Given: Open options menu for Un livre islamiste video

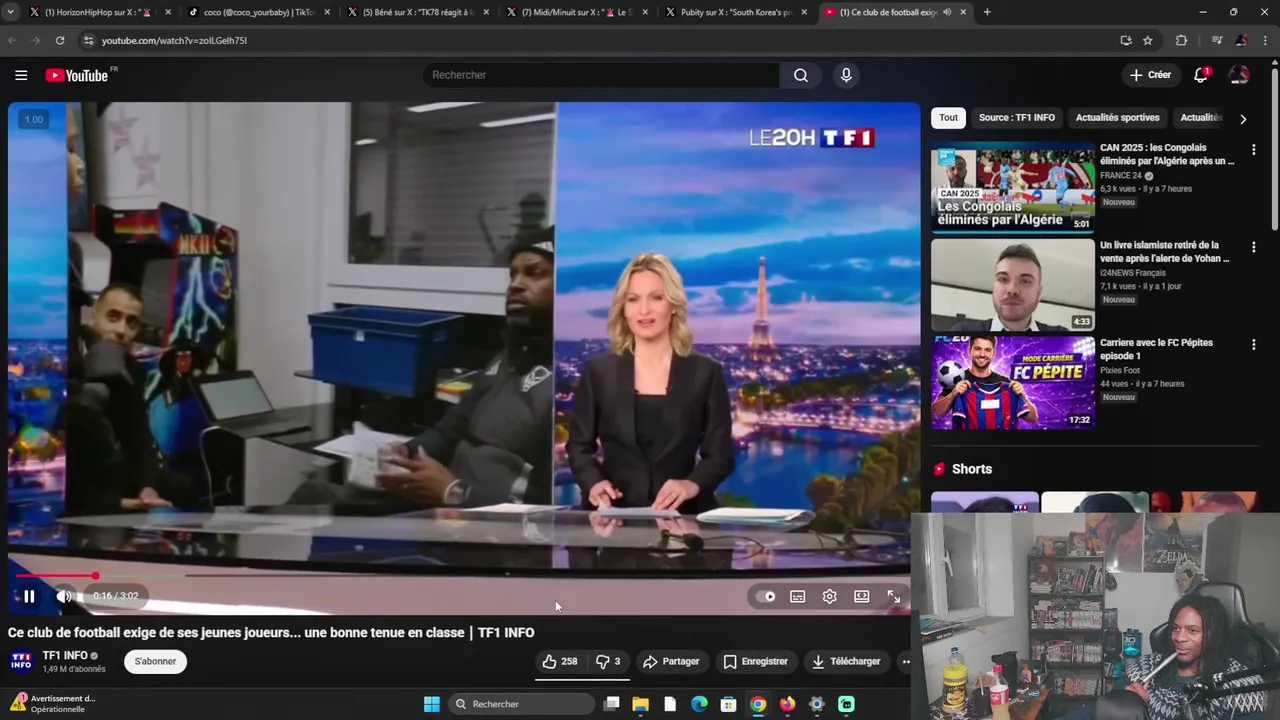Looking at the screenshot, I should pos(1253,247).
